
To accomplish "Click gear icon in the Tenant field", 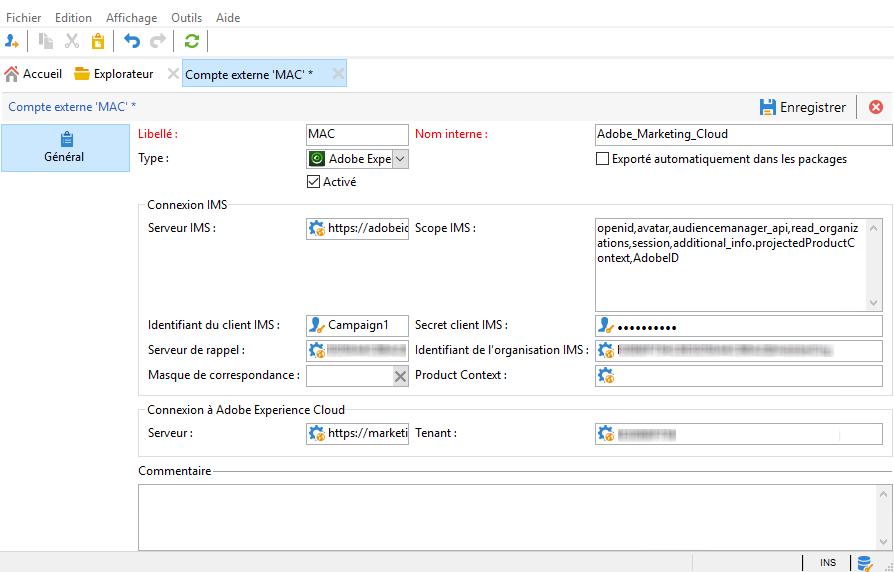I will pyautogui.click(x=606, y=434).
